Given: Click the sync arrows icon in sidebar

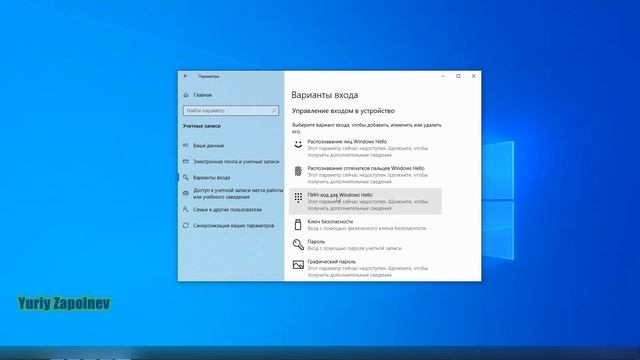Looking at the screenshot, I should pos(186,225).
